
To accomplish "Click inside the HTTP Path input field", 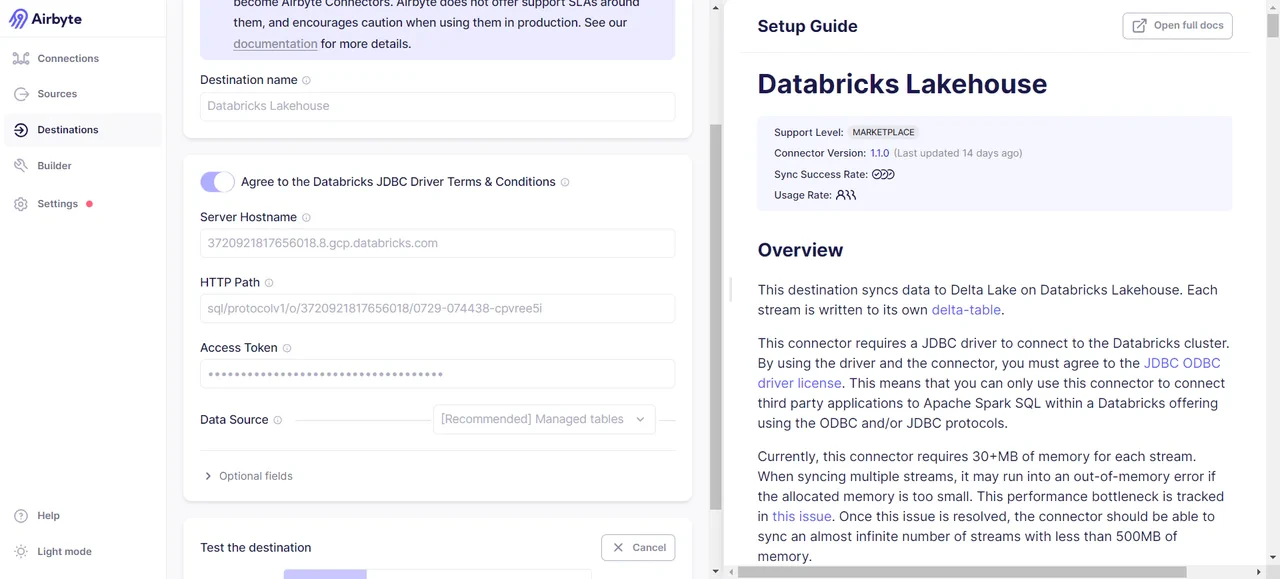I will 437,308.
